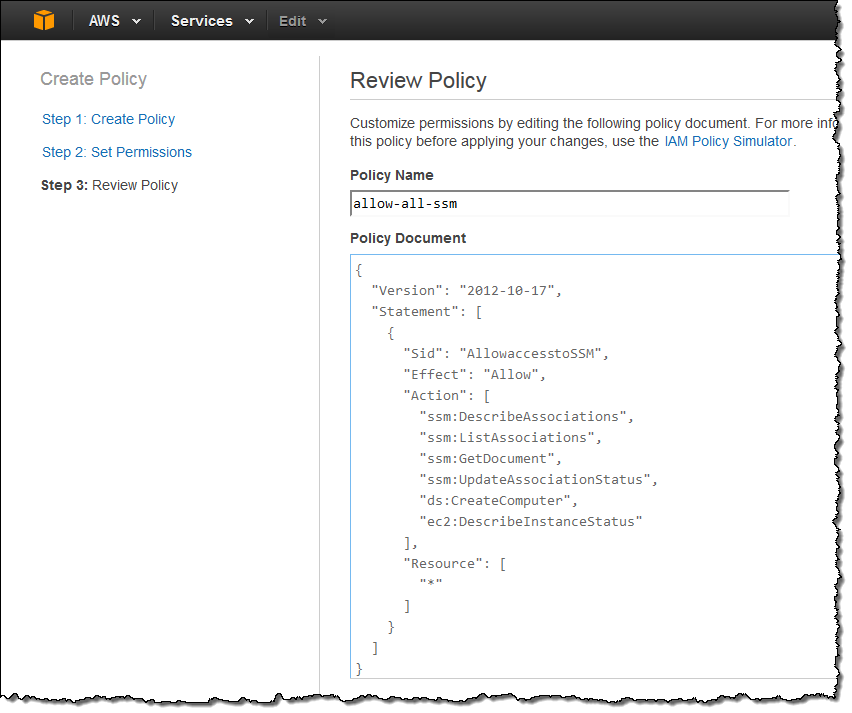Click the "Version": "2012-10-17" line
The image size is (852, 713).
click(x=467, y=290)
